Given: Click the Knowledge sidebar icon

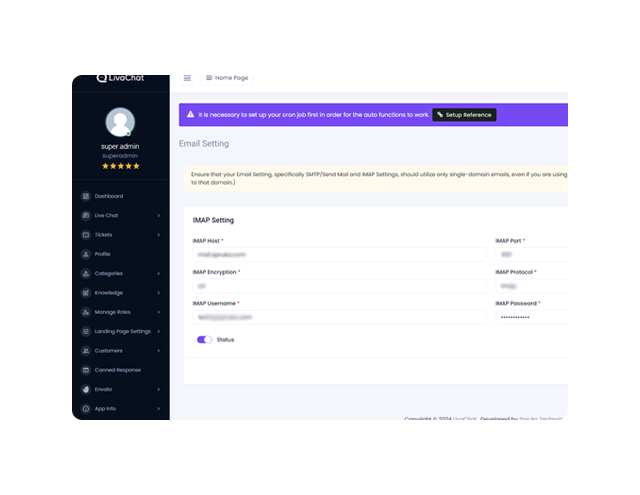Looking at the screenshot, I should point(86,293).
